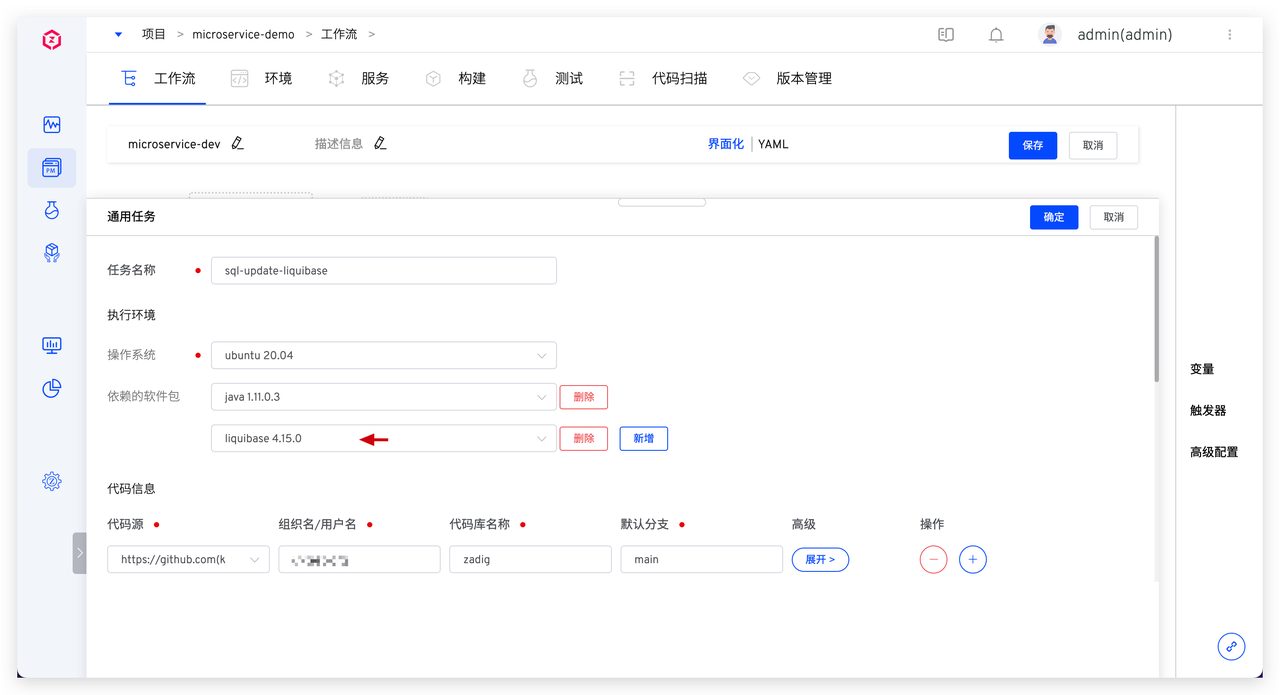Switch to the 工作流 tab
The width and height of the screenshot is (1280, 695).
(x=158, y=78)
